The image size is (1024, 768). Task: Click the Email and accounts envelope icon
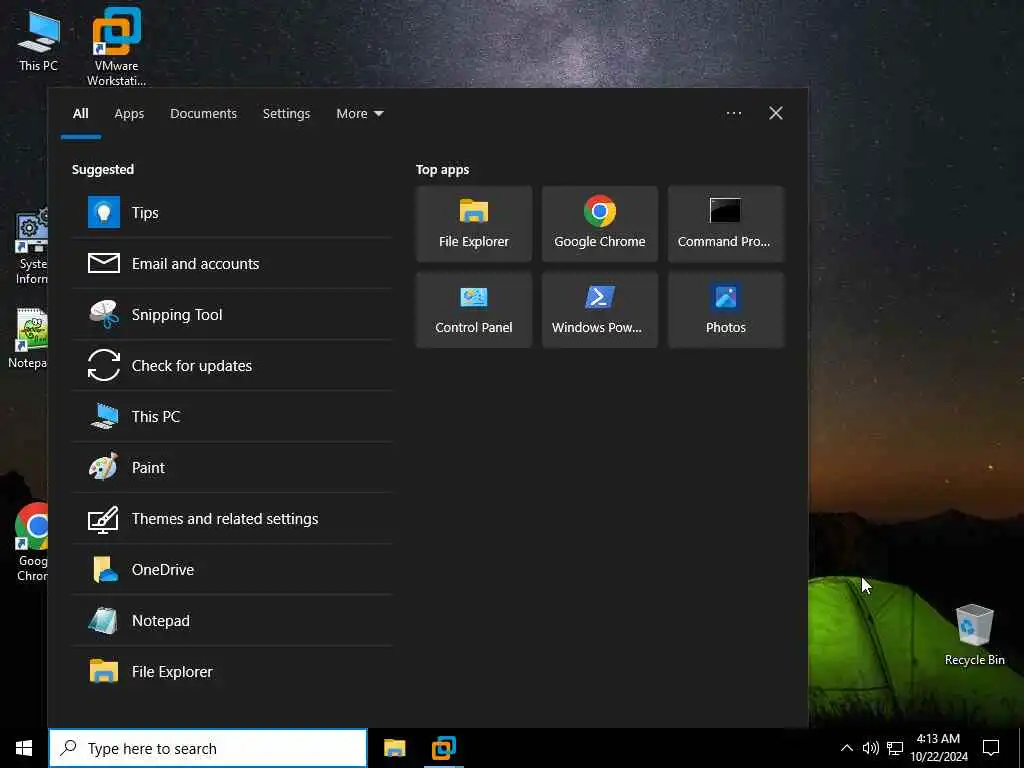coord(104,263)
